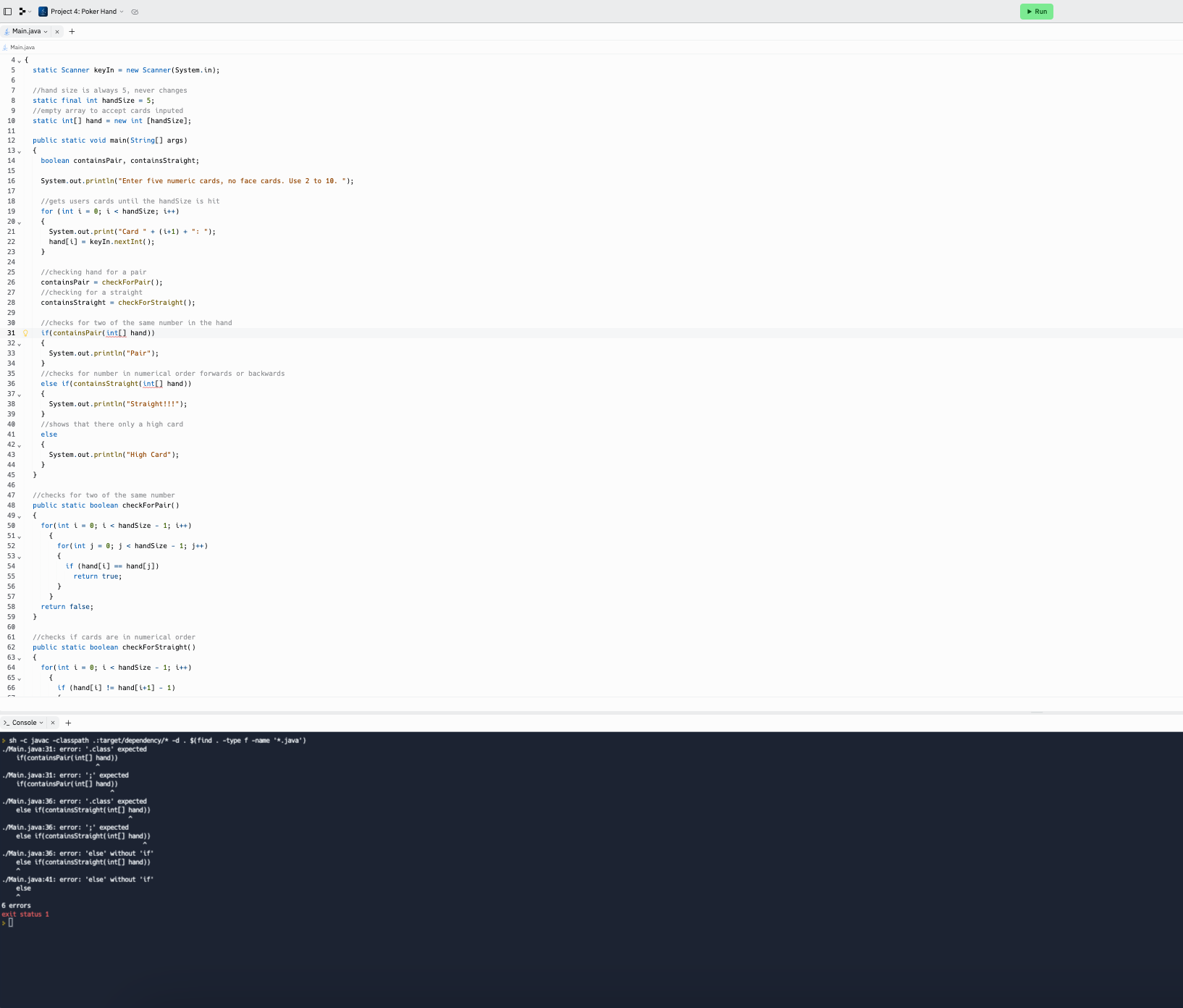Click the println "Straight!!!" statement
The image size is (1183, 1008).
point(118,404)
